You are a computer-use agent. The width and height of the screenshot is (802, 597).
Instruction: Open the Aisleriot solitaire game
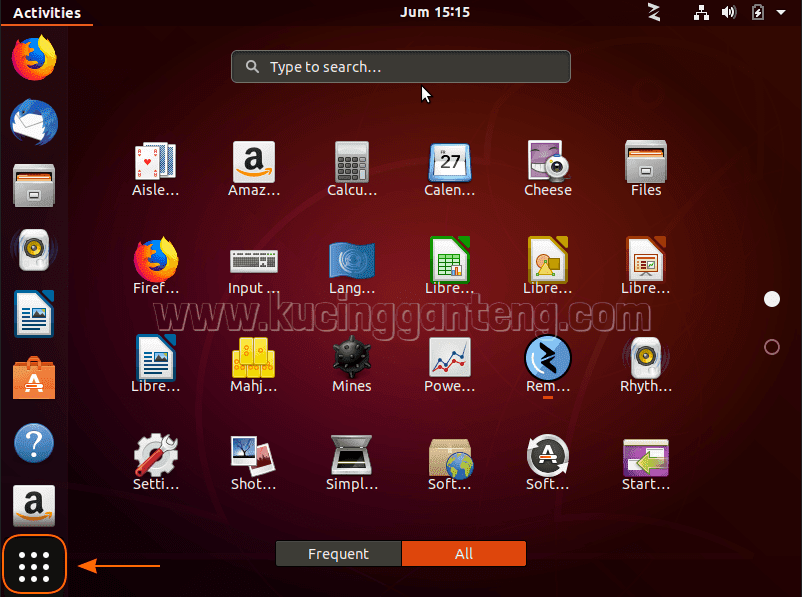[155, 162]
